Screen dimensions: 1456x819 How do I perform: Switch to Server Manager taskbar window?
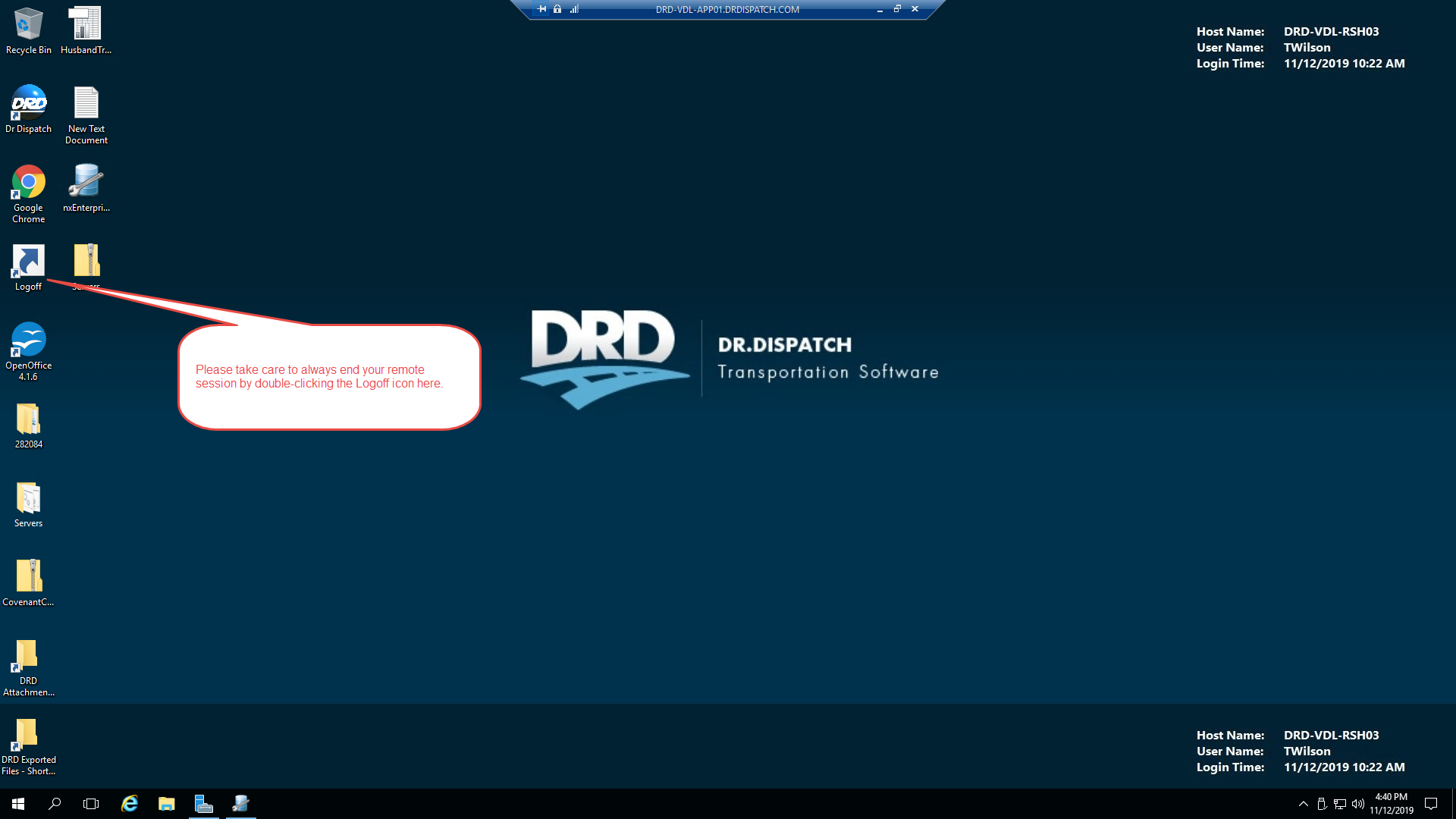(203, 804)
